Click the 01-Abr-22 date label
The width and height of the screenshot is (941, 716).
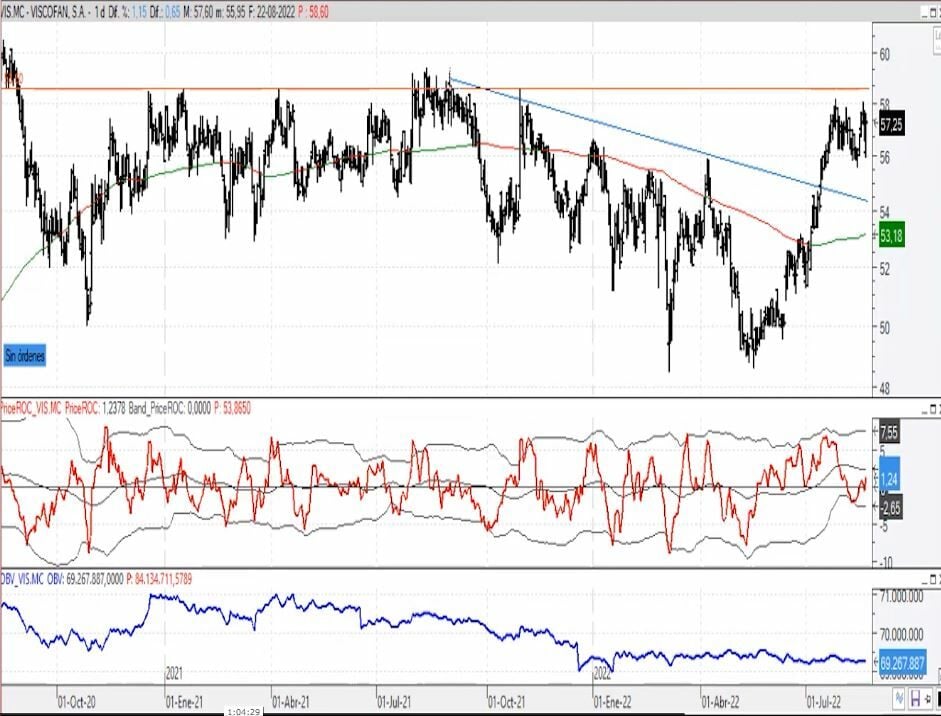(720, 703)
